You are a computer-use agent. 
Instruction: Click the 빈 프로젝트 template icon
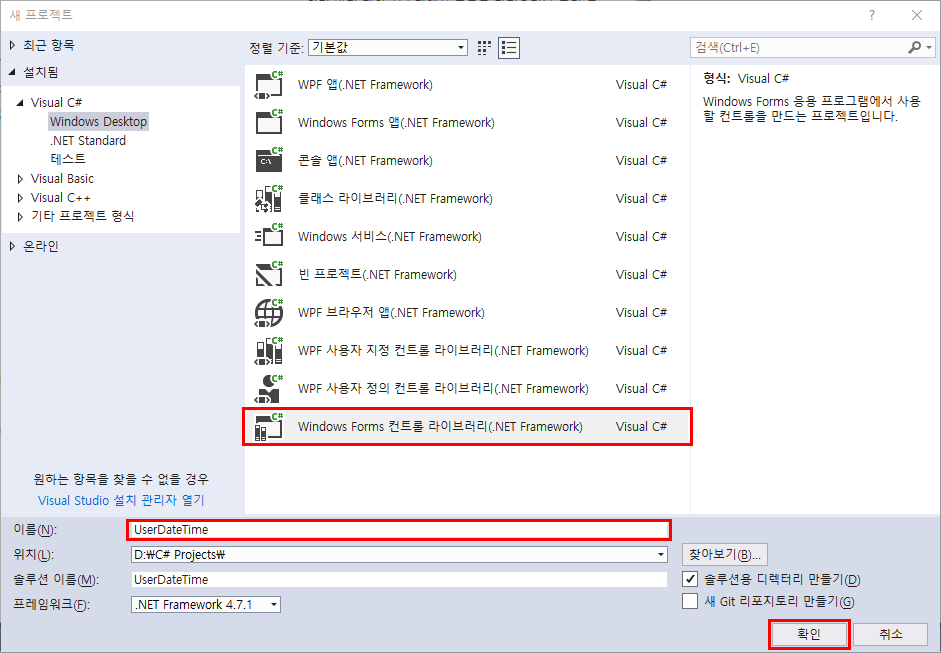click(x=269, y=274)
